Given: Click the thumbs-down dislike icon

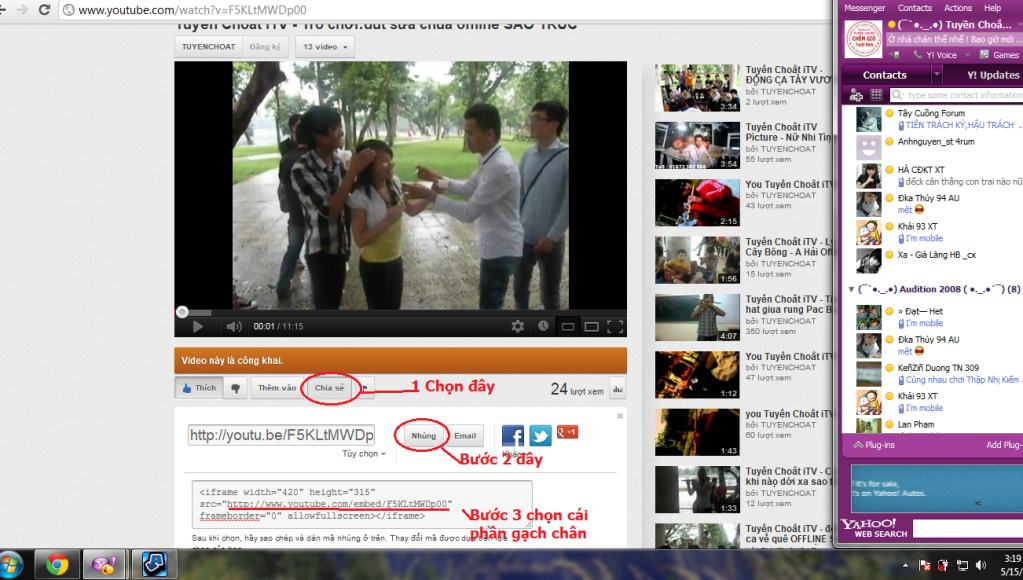Looking at the screenshot, I should tap(236, 388).
